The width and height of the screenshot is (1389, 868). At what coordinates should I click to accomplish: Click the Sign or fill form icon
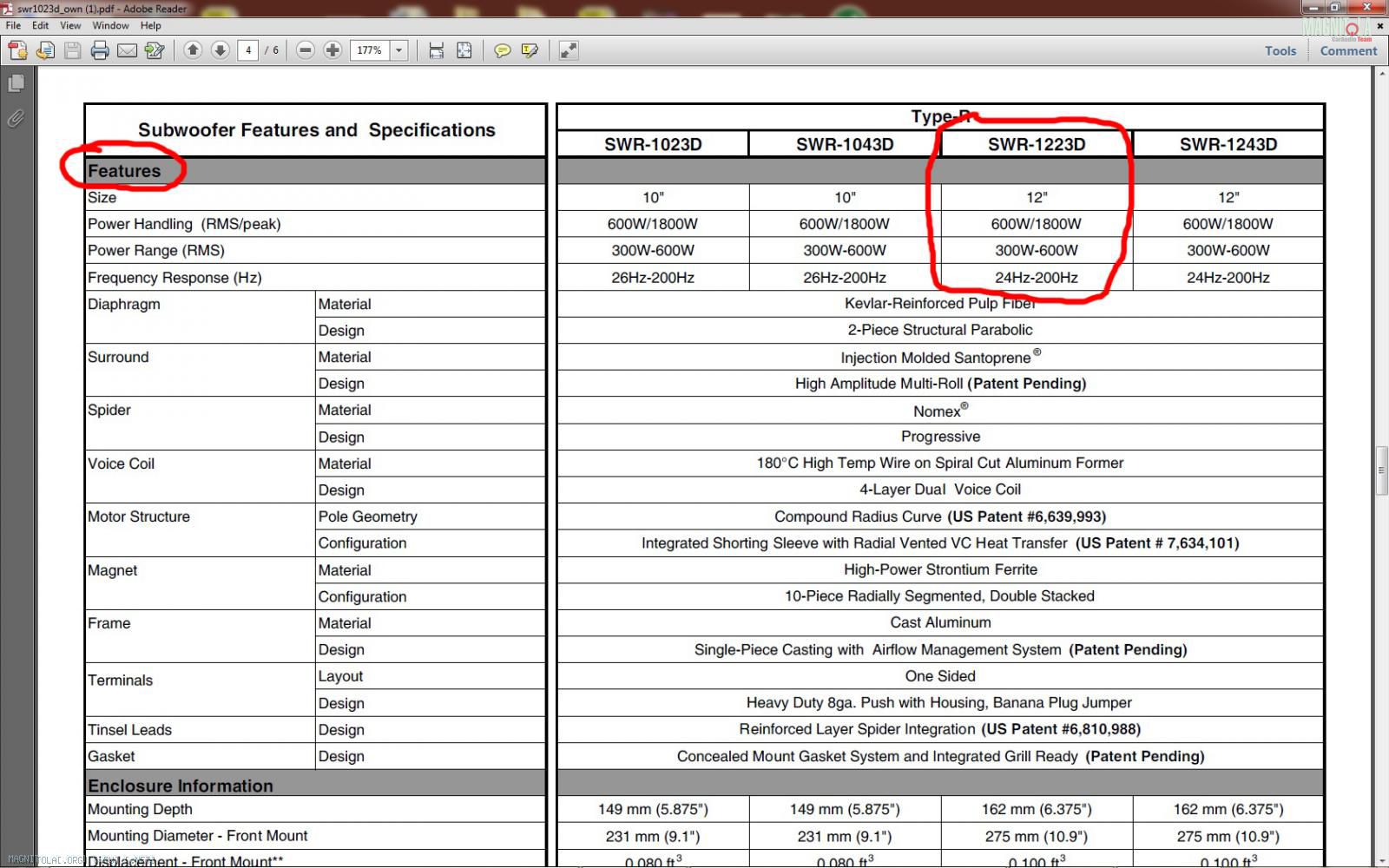tap(155, 50)
